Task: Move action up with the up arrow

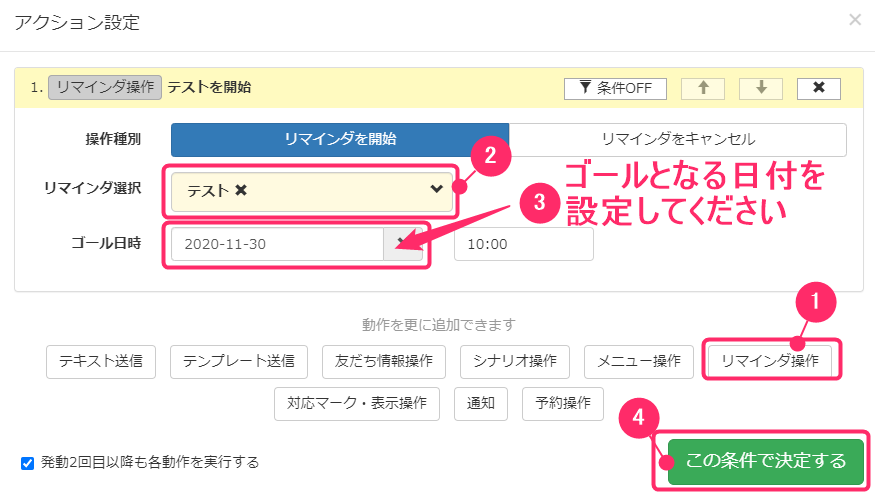Action: pyautogui.click(x=703, y=88)
